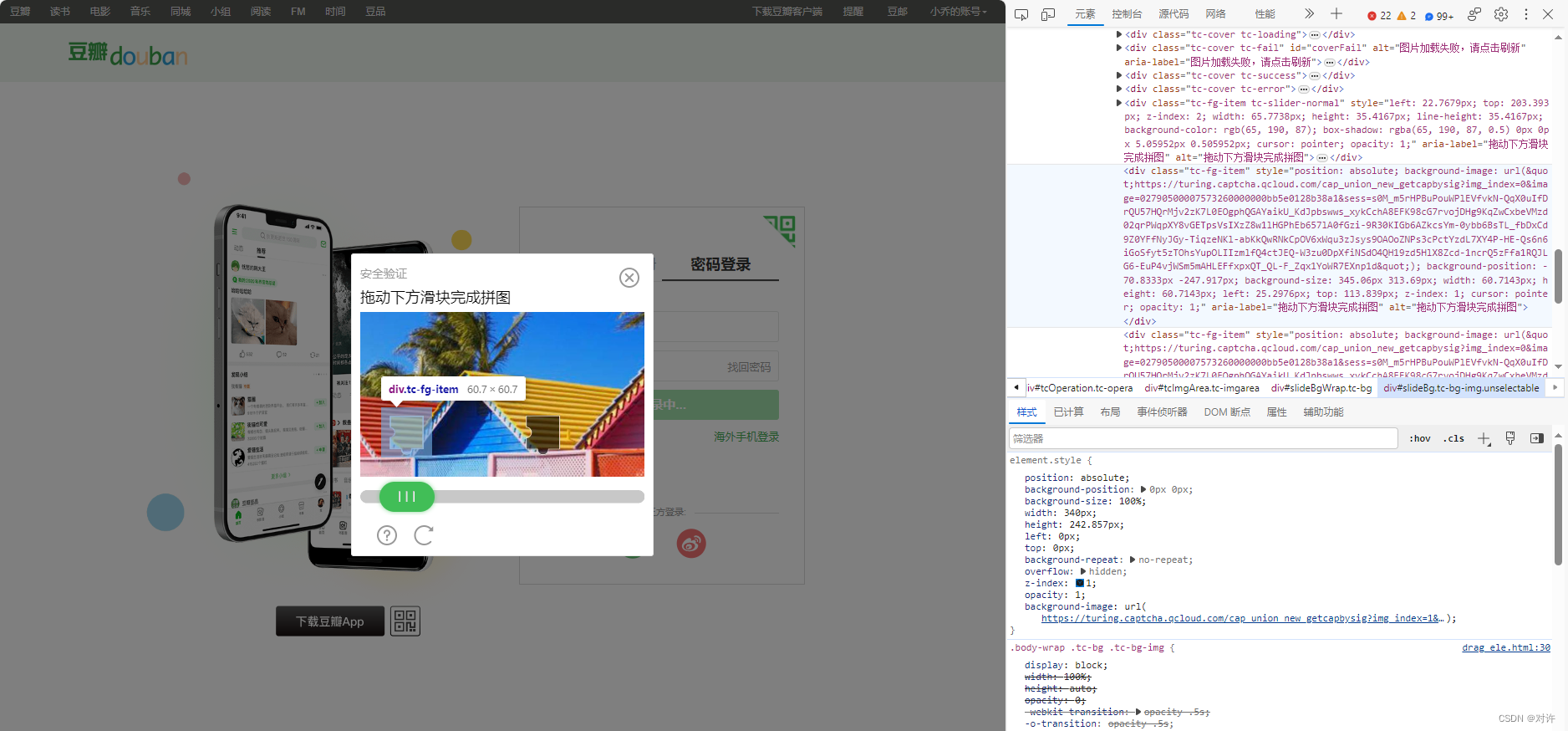This screenshot has width=1568, height=731.
Task: Open DevTools three-dot customize menu
Action: (1526, 14)
